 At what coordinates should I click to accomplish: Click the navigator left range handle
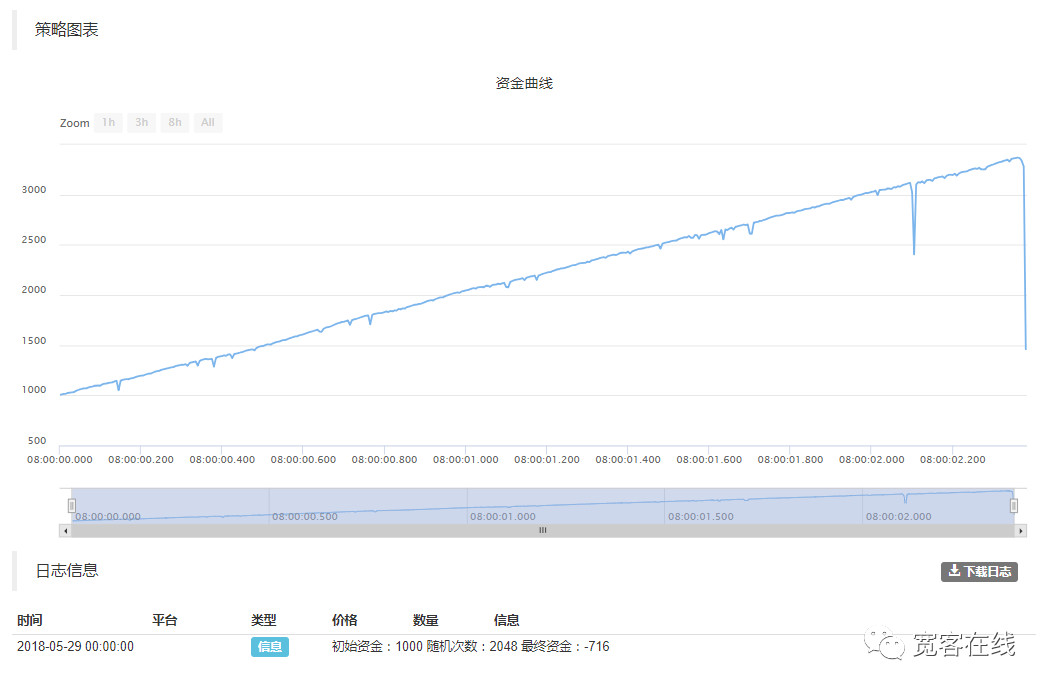click(71, 506)
